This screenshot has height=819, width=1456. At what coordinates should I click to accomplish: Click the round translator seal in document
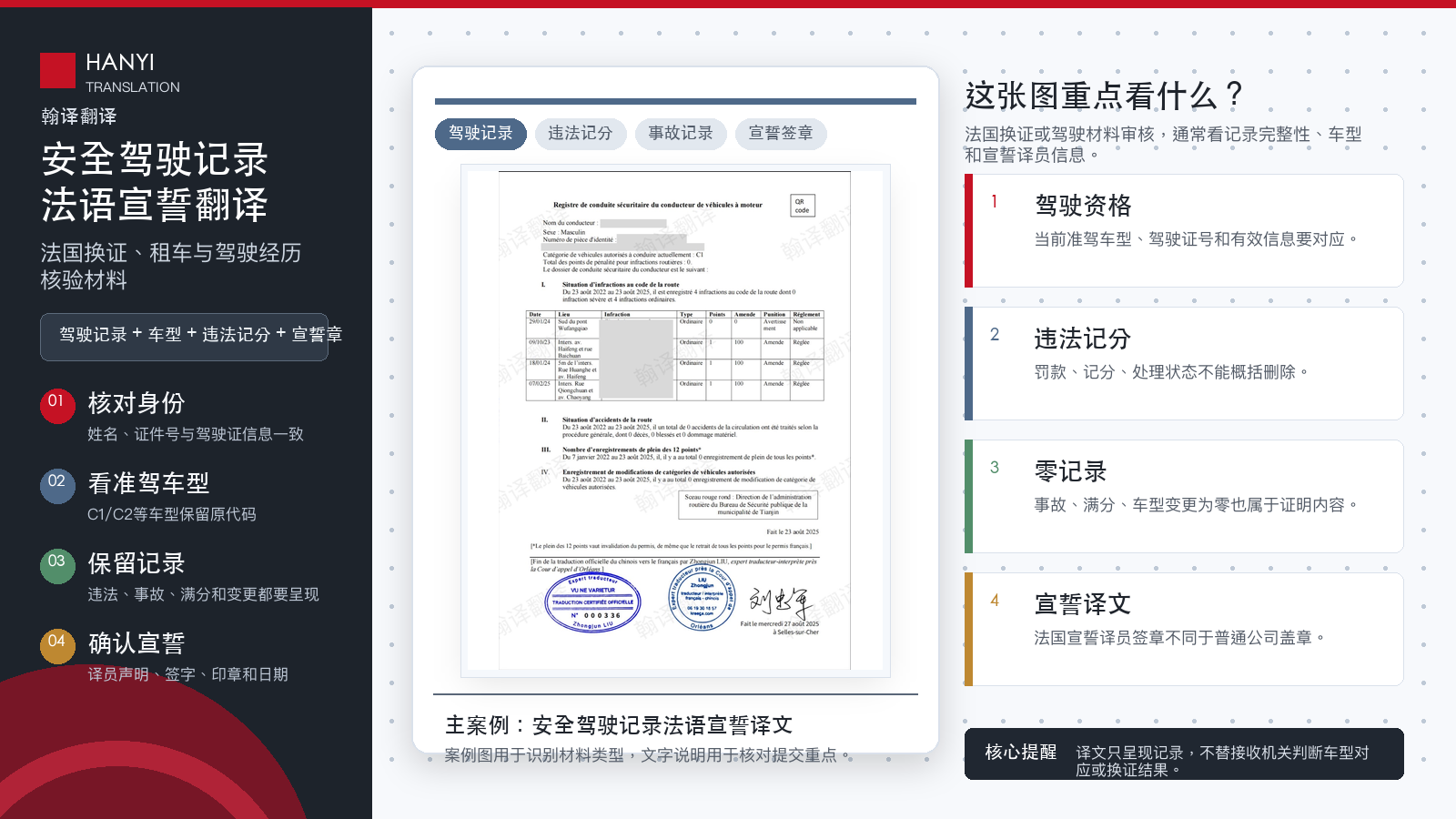point(702,599)
